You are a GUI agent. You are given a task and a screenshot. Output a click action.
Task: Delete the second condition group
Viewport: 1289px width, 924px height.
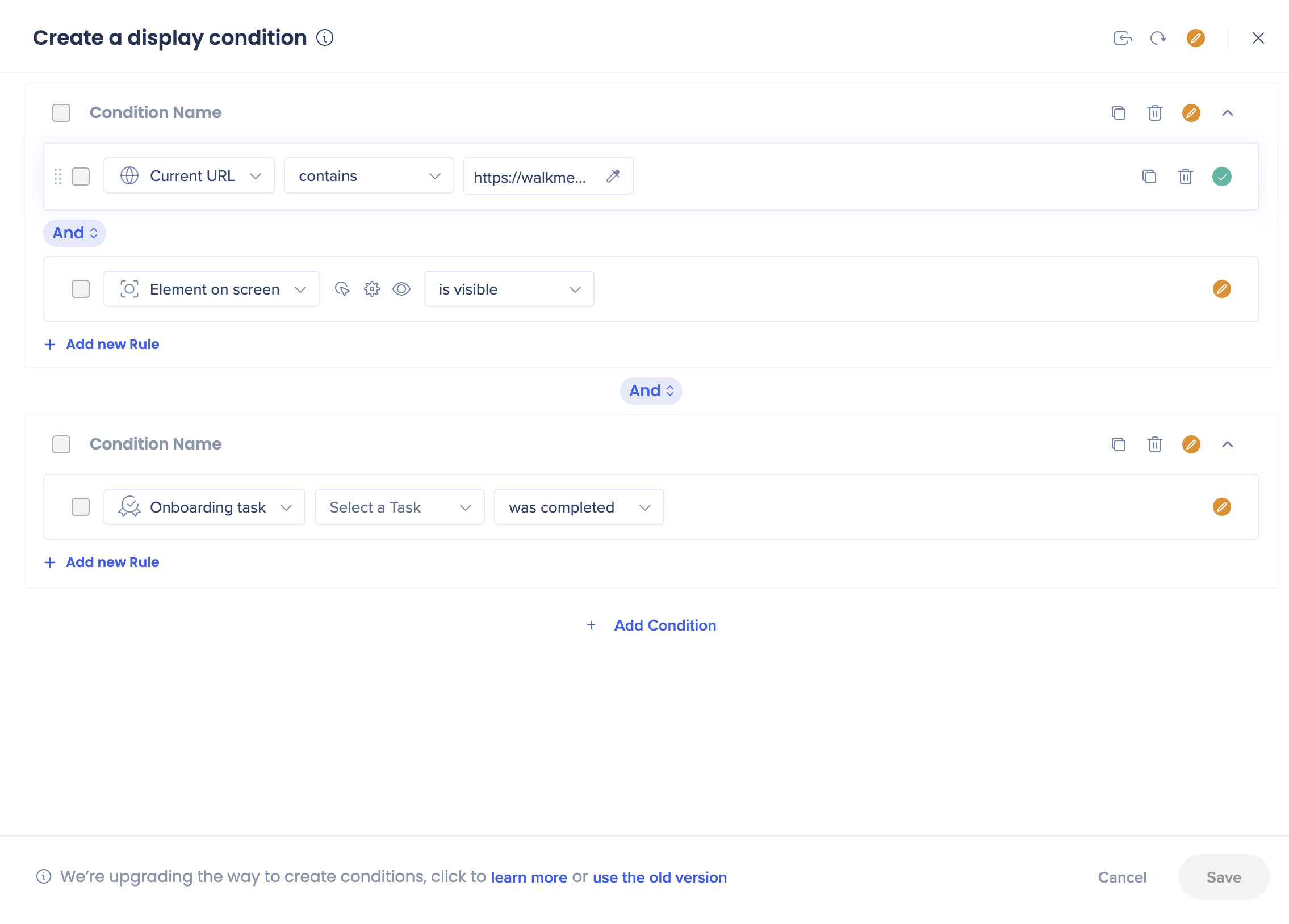point(1154,444)
